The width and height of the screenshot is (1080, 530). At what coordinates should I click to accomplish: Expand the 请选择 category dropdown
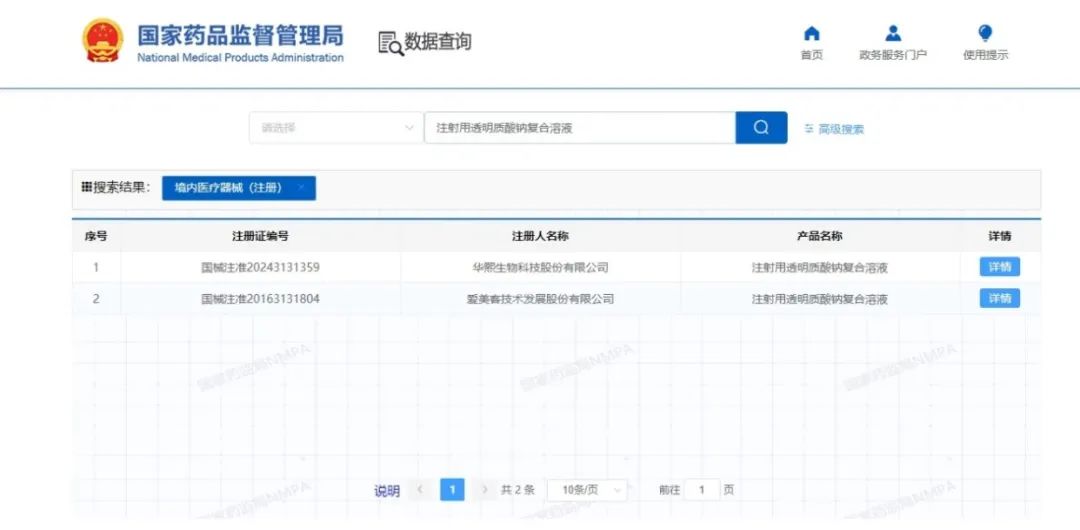click(336, 128)
